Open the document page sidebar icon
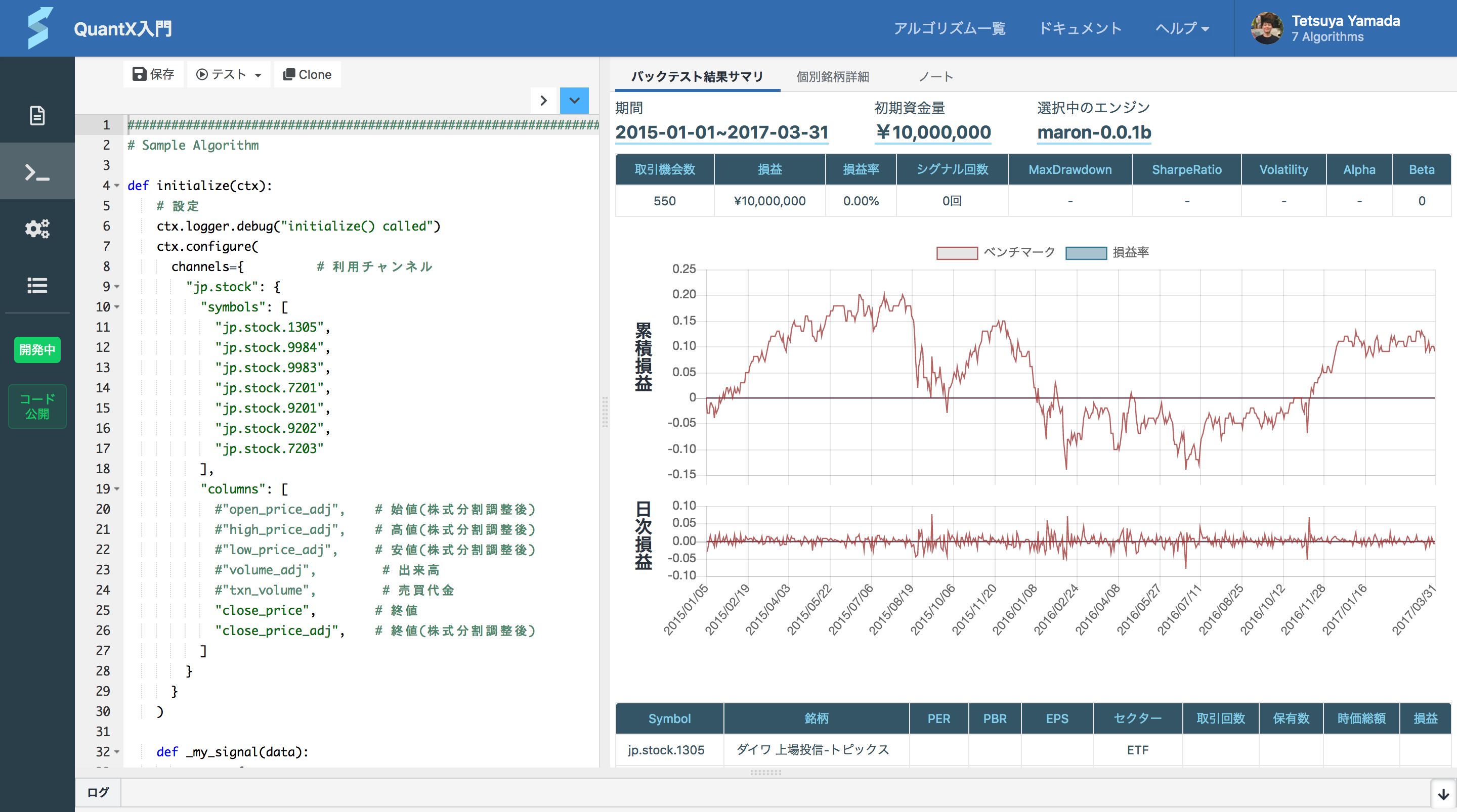 [x=37, y=115]
